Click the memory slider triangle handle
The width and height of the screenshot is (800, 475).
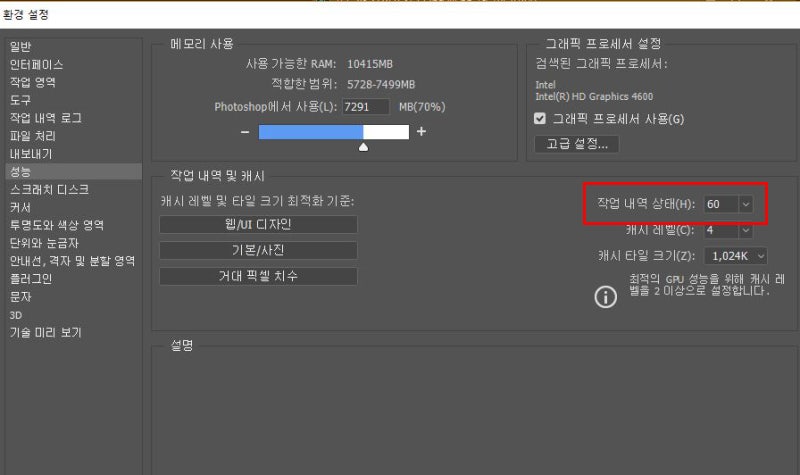[x=363, y=147]
